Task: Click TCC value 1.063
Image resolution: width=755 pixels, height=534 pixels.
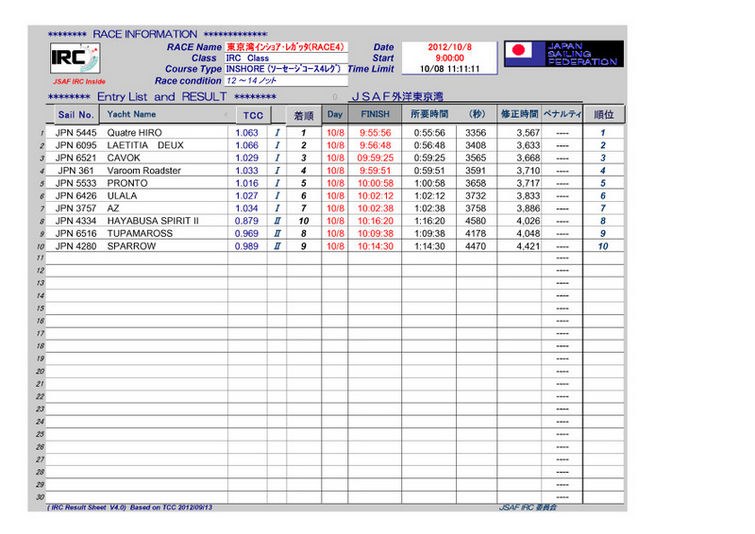Action: coord(247,132)
